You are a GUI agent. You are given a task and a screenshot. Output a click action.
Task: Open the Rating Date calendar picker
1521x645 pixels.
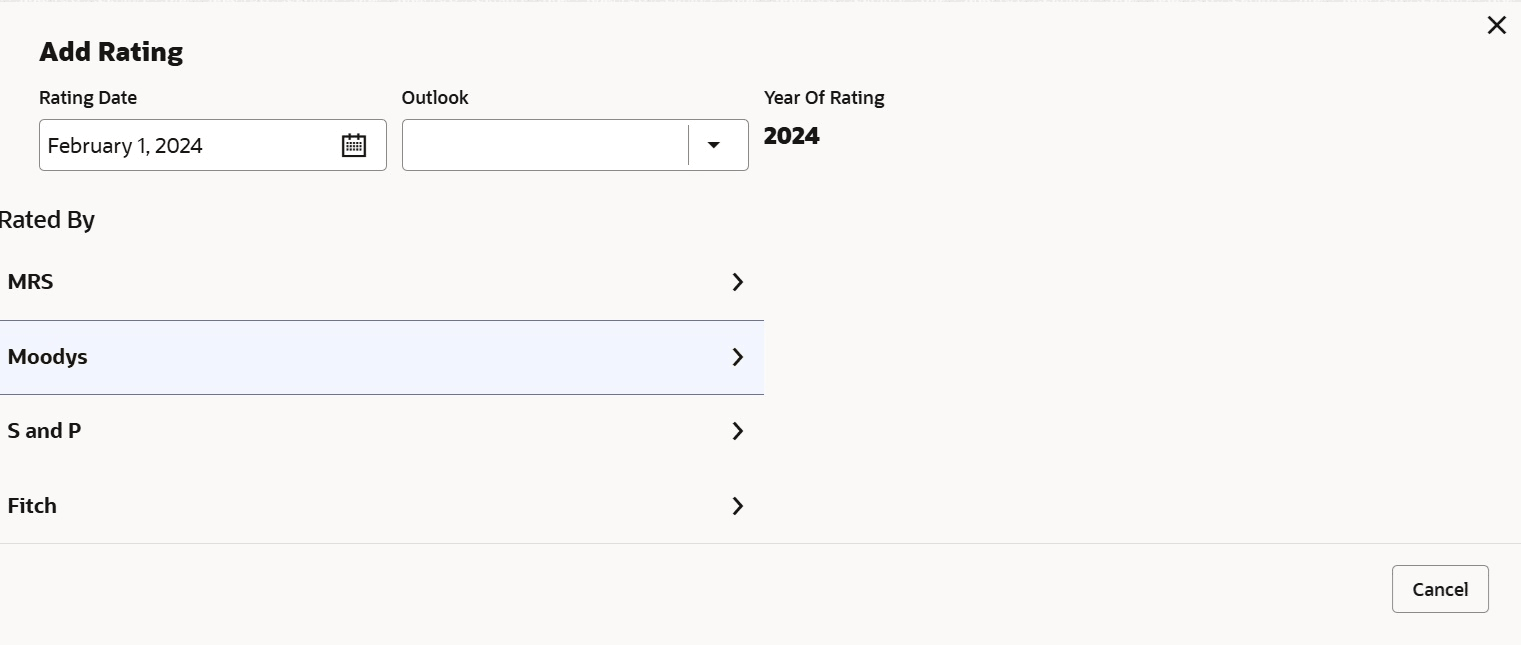(x=354, y=145)
